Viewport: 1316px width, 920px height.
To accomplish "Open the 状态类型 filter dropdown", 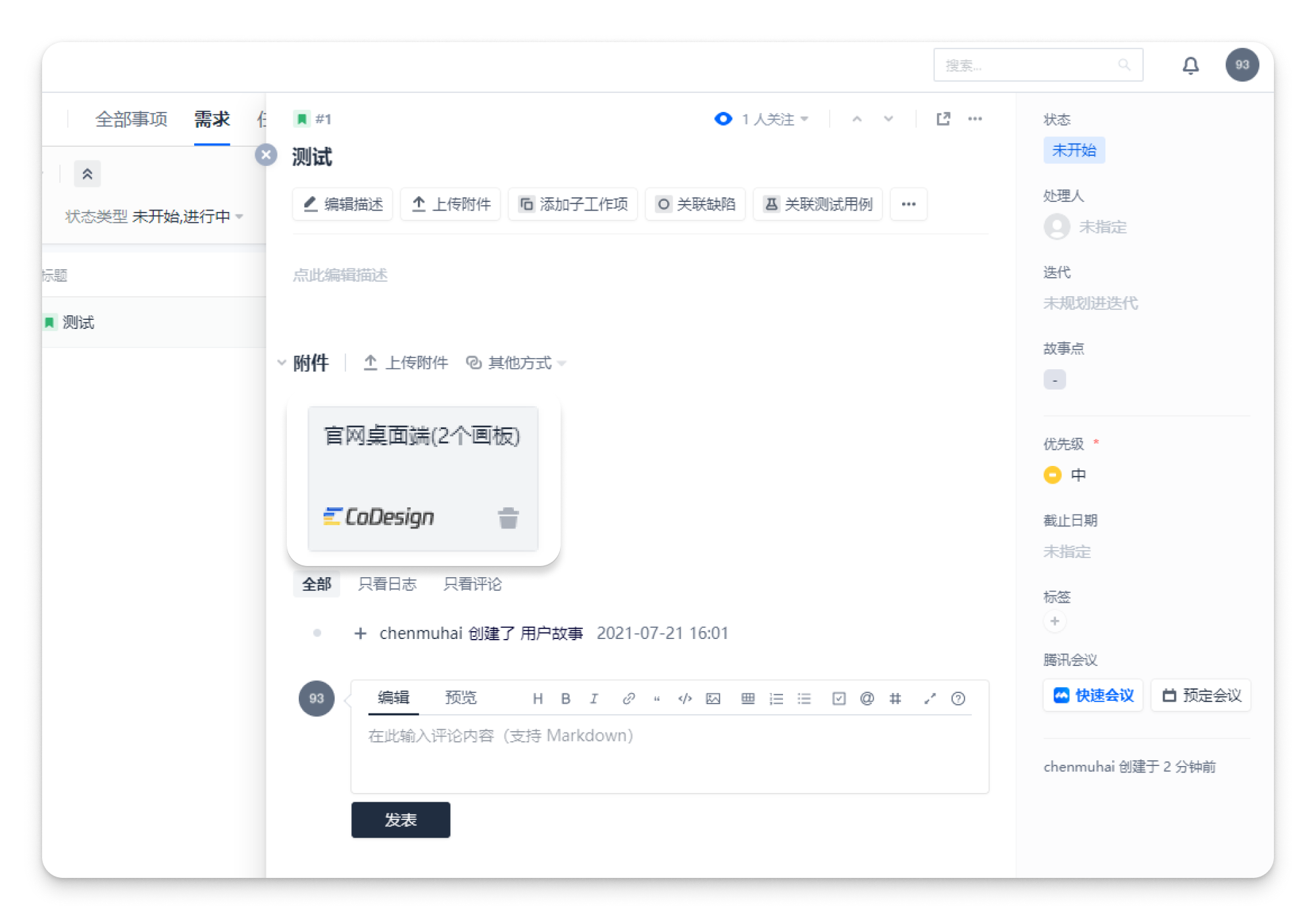I will coord(155,217).
